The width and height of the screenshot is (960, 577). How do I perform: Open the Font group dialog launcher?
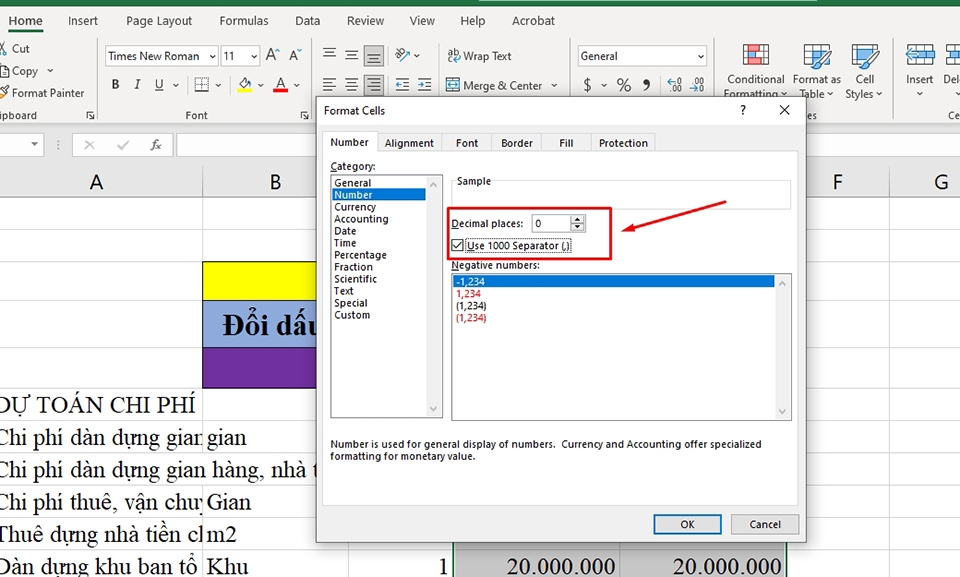pyautogui.click(x=304, y=115)
